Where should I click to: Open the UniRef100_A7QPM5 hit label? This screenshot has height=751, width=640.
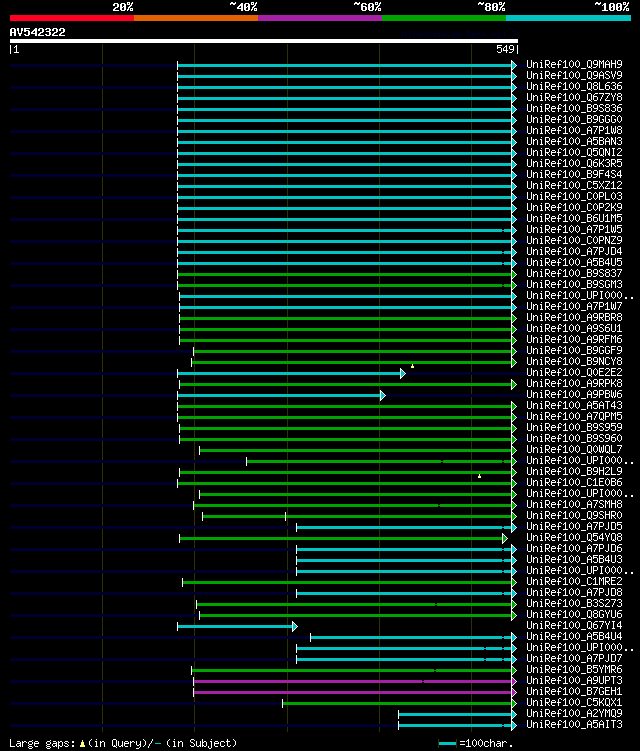click(x=574, y=417)
